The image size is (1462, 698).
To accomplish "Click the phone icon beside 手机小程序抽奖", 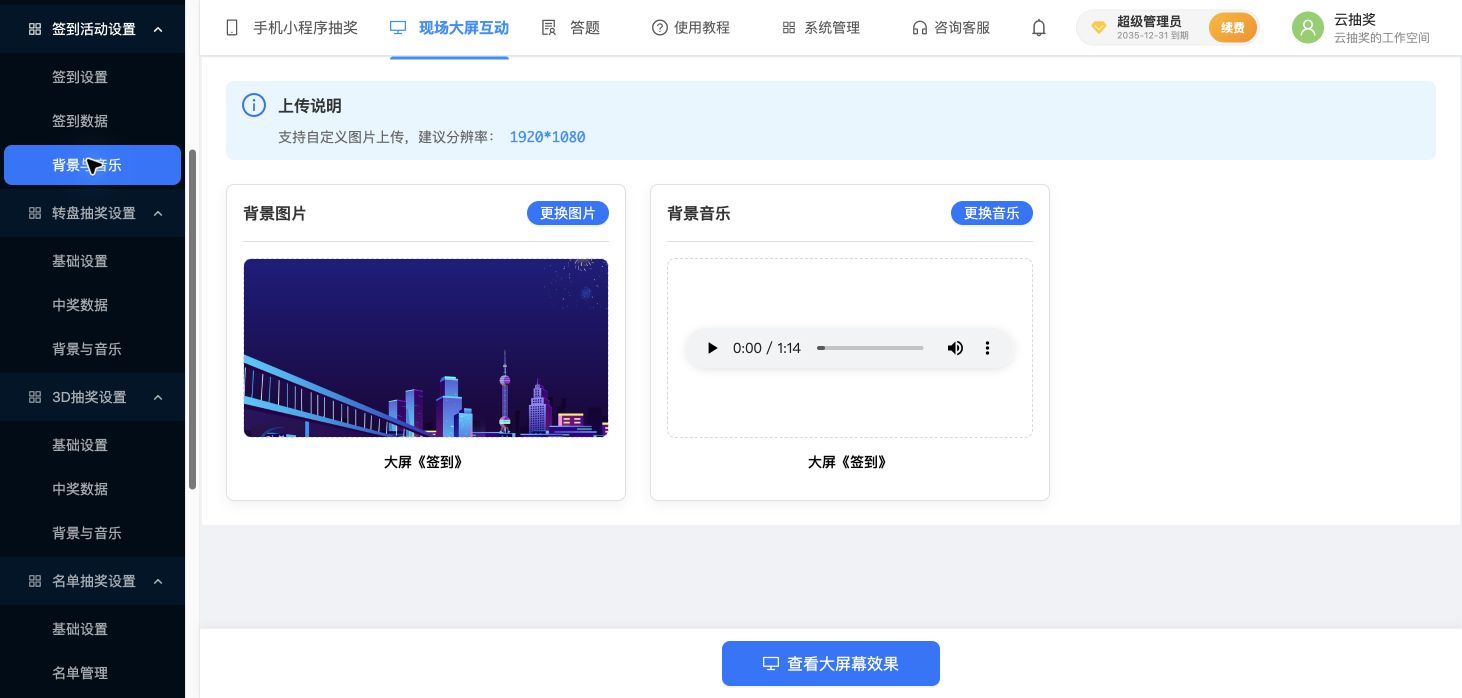I will pos(232,28).
